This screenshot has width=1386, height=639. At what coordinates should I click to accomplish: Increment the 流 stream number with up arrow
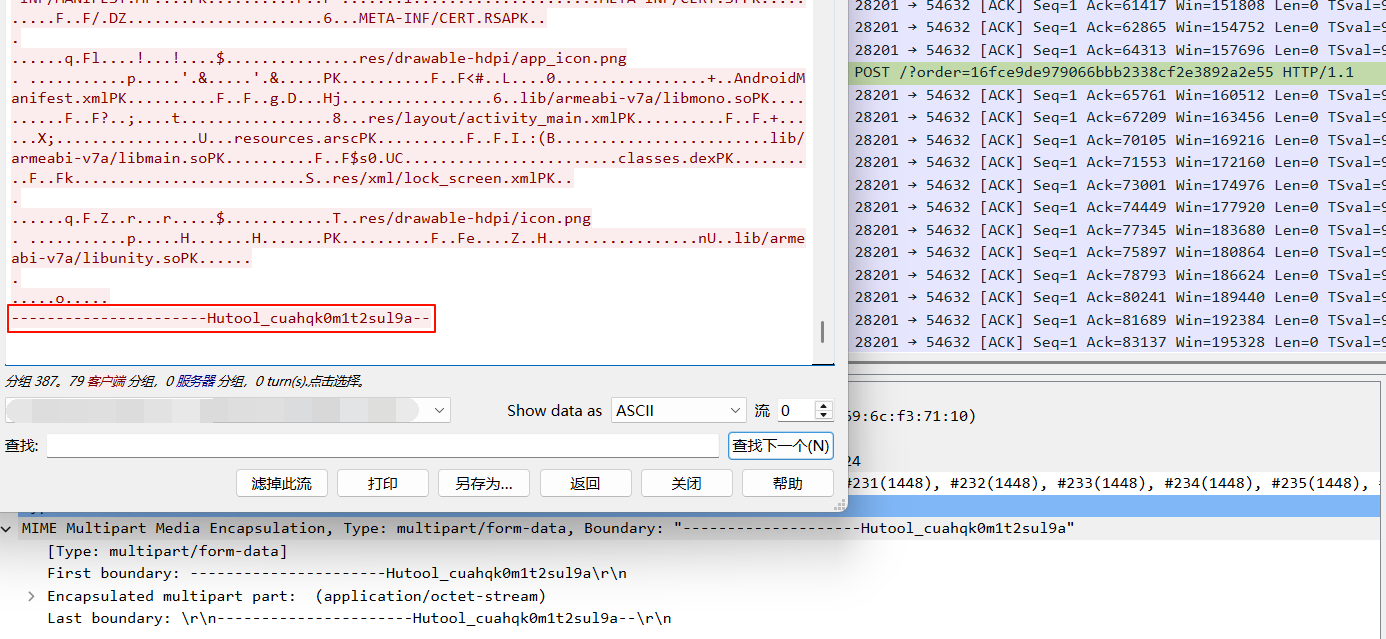pos(824,405)
